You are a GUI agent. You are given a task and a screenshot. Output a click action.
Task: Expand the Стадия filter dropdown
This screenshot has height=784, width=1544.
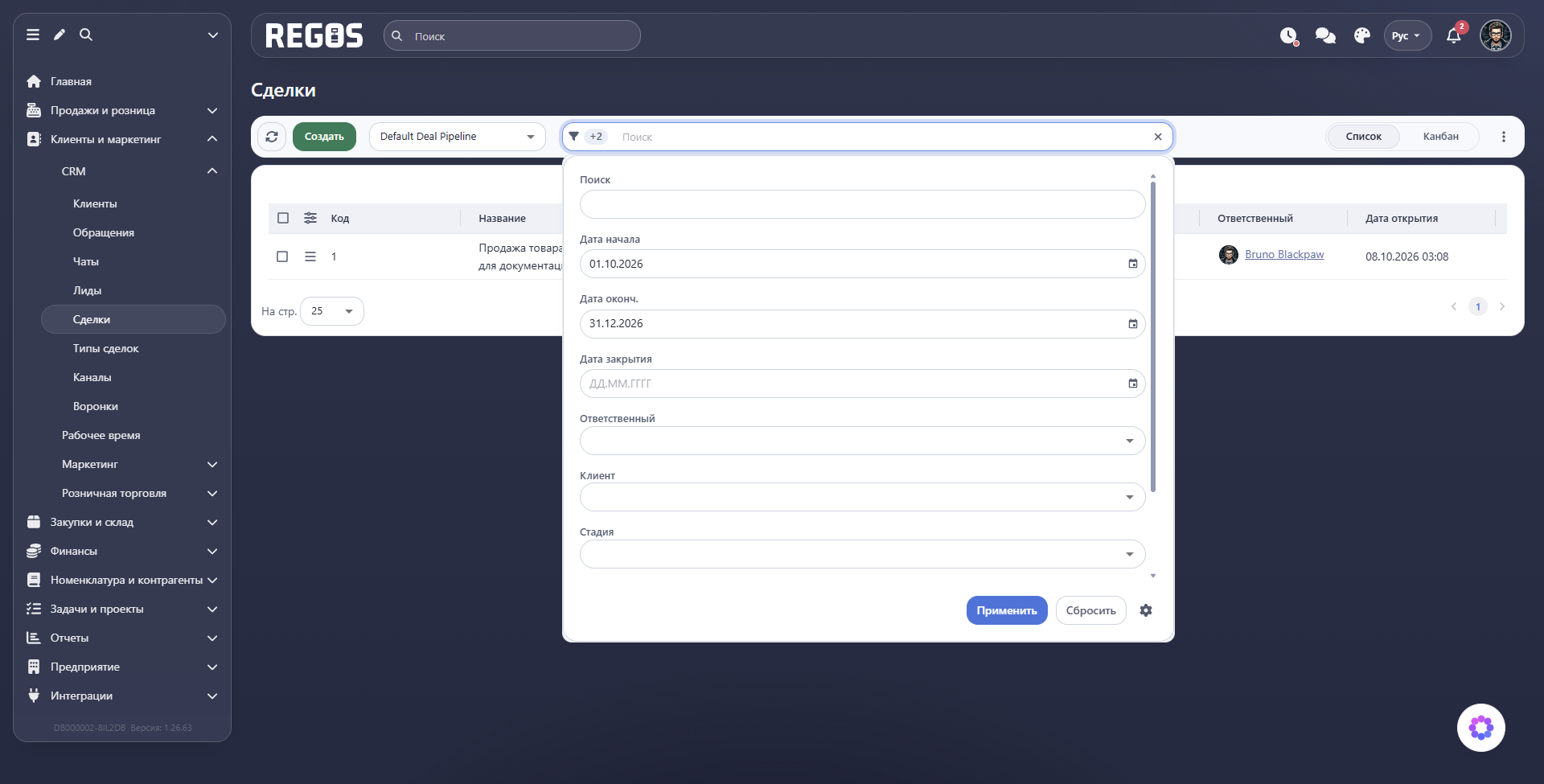point(862,554)
